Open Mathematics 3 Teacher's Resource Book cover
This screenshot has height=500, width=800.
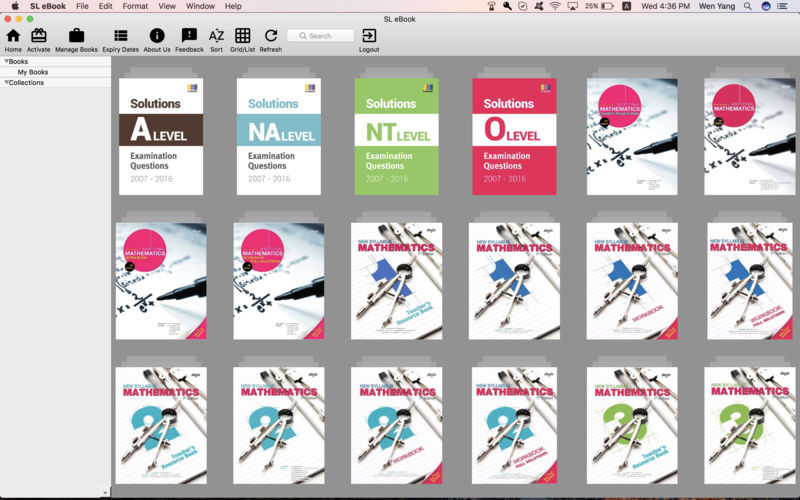[632, 426]
